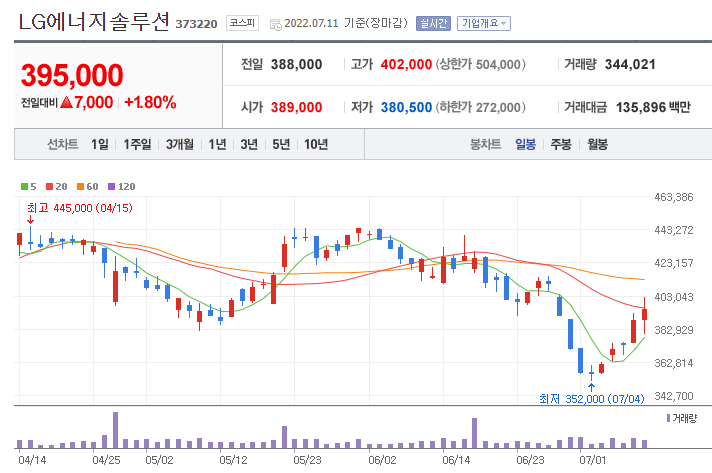Click the trading value 135,896 백만

coord(653,108)
